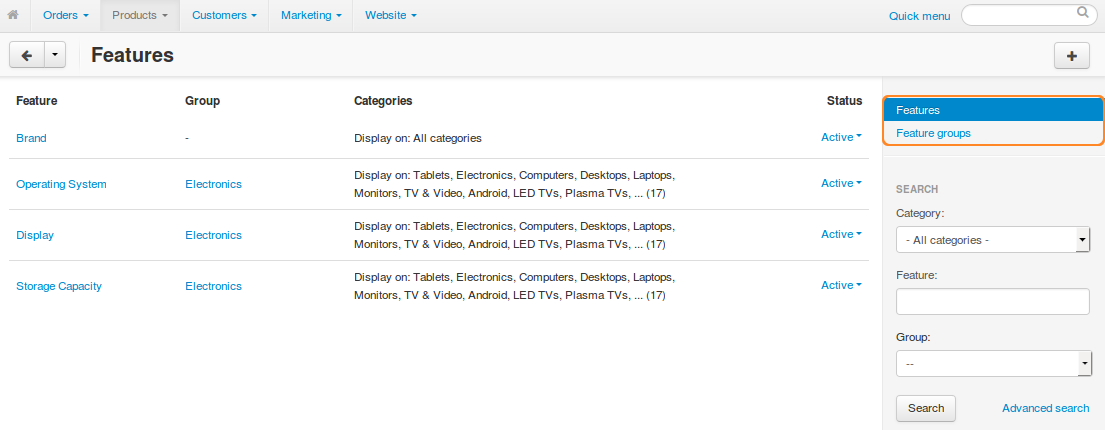Change Active status for Operating System

pos(841,183)
